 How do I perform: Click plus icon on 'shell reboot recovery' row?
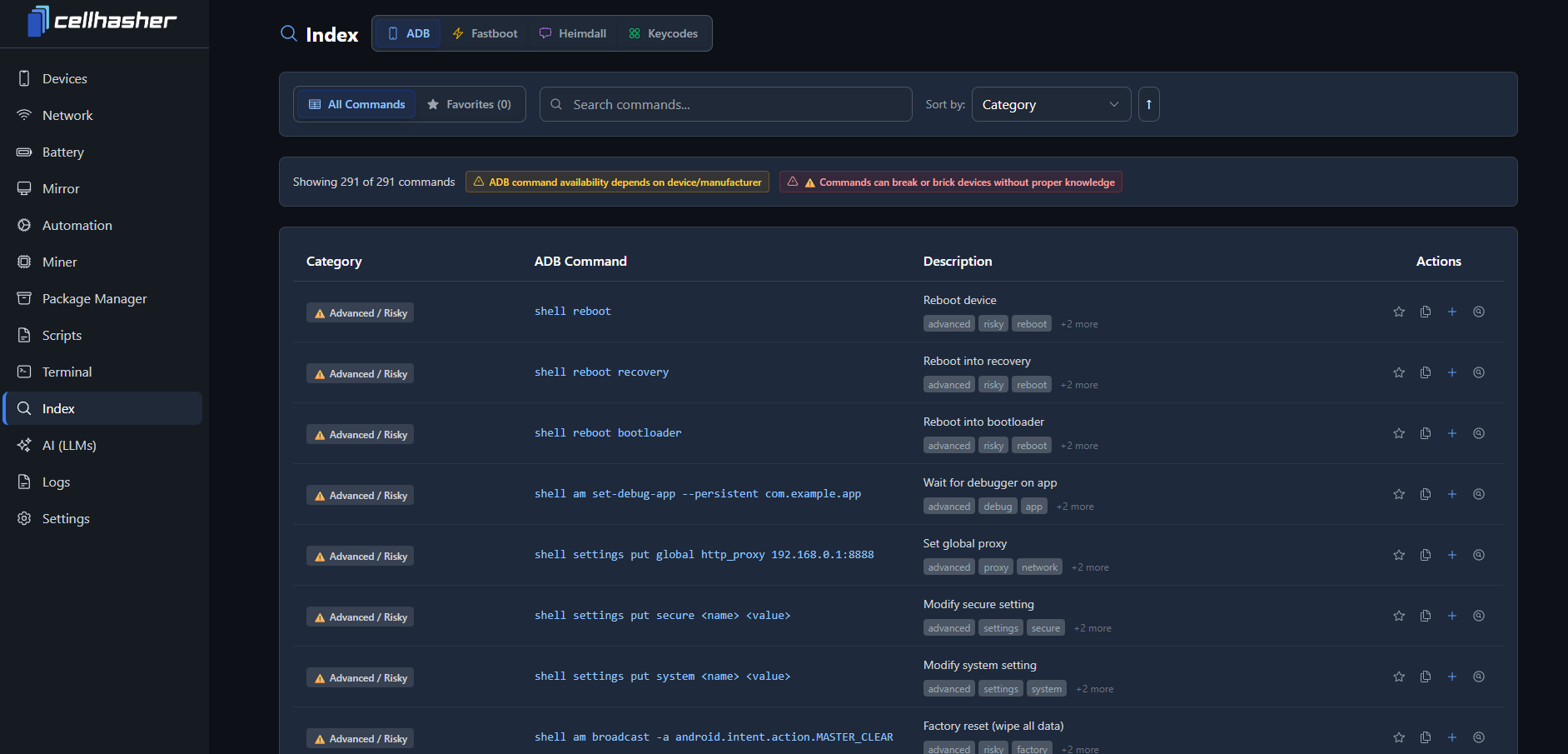pyautogui.click(x=1452, y=372)
